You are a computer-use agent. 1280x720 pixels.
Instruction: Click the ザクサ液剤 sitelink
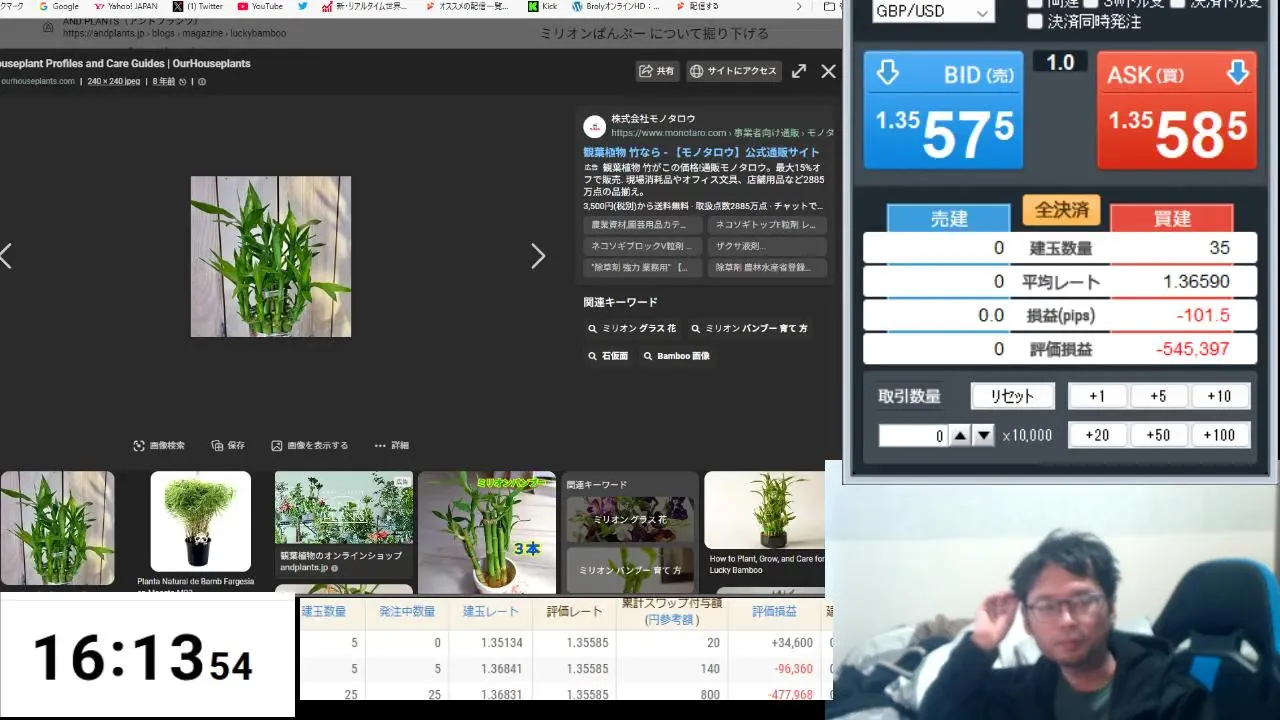pos(767,246)
